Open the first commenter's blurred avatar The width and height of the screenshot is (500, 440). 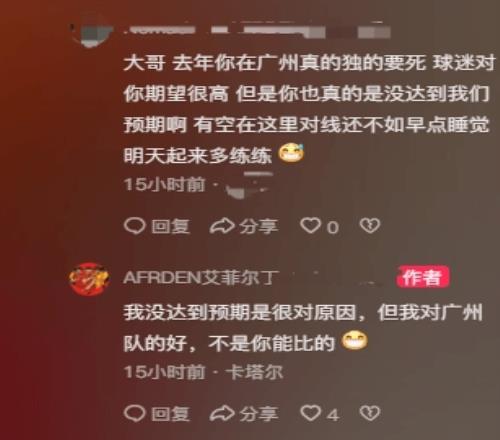(92, 32)
